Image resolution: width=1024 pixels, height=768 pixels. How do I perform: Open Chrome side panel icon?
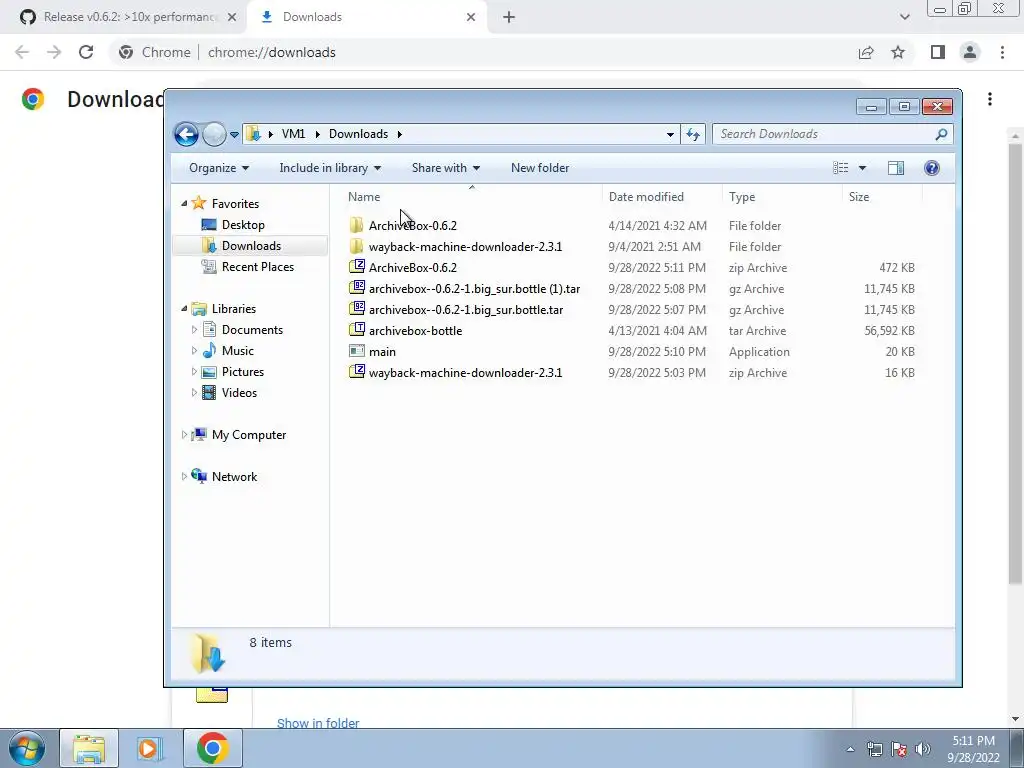point(938,52)
